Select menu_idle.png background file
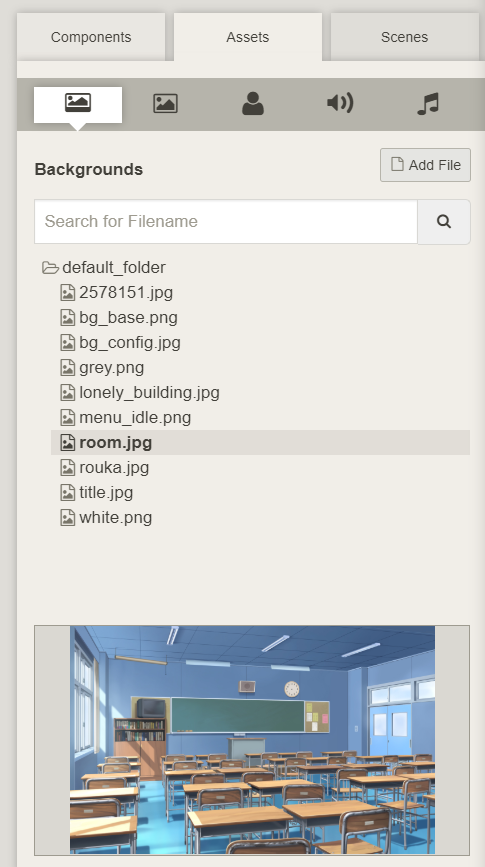Viewport: 485px width, 867px height. coord(135,417)
